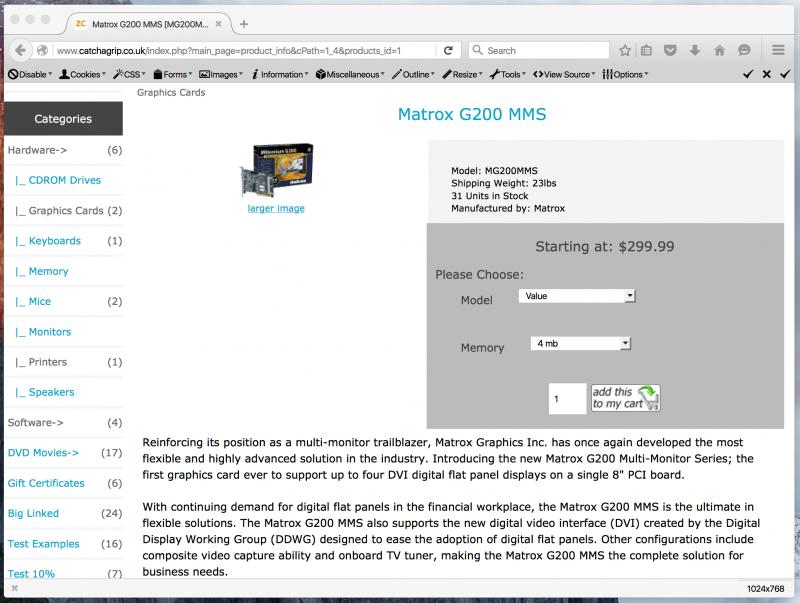Bookmark this page with the star icon
800x603 pixels.
coord(624,50)
